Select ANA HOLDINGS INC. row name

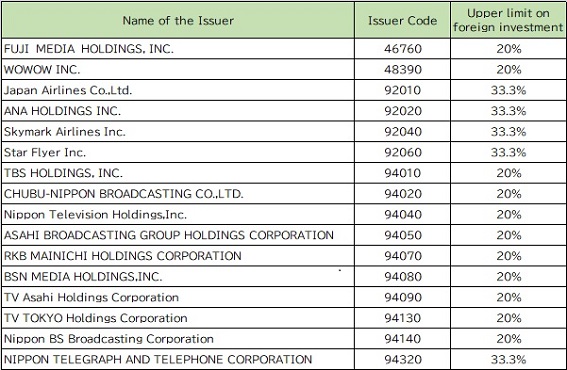[178, 111]
